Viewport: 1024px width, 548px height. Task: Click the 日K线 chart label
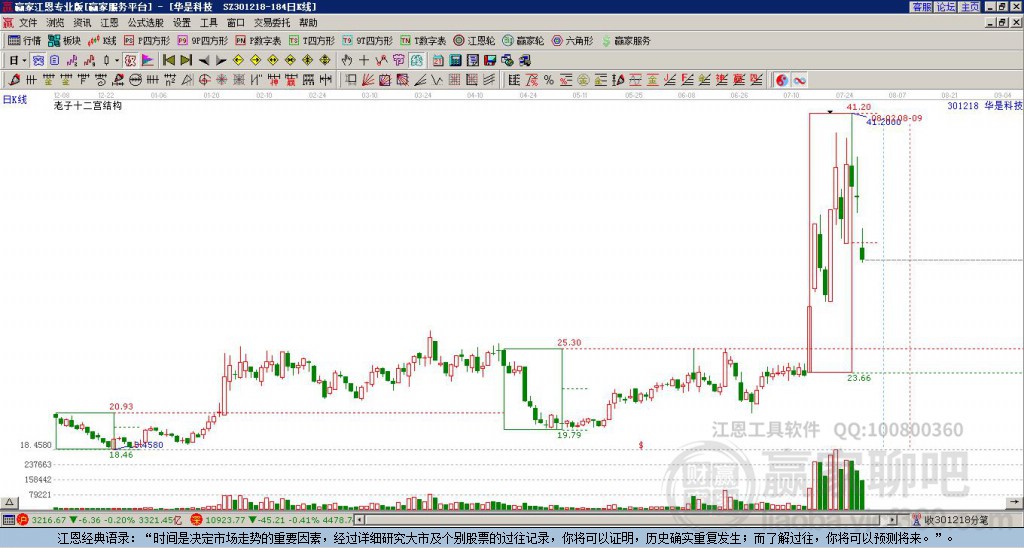click(x=15, y=100)
